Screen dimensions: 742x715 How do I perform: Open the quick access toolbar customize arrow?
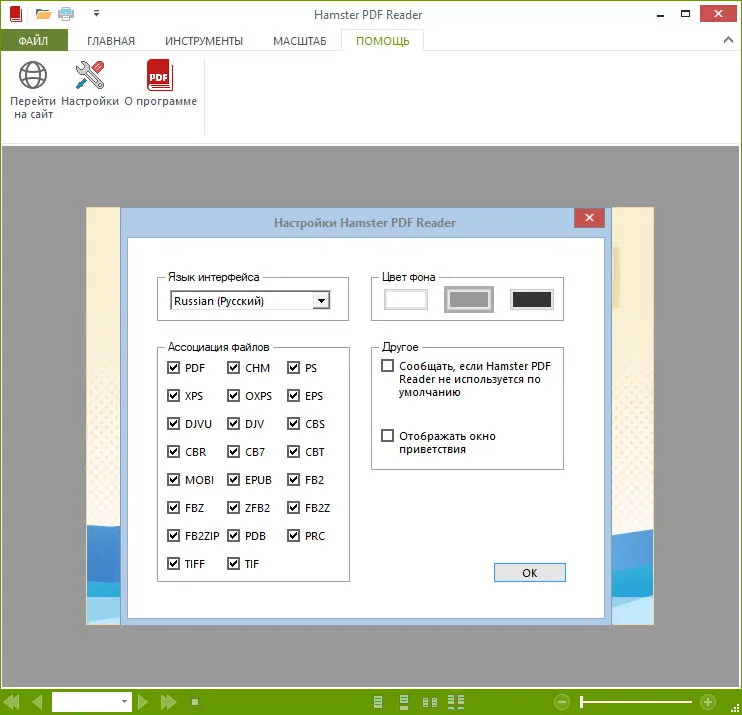(96, 14)
